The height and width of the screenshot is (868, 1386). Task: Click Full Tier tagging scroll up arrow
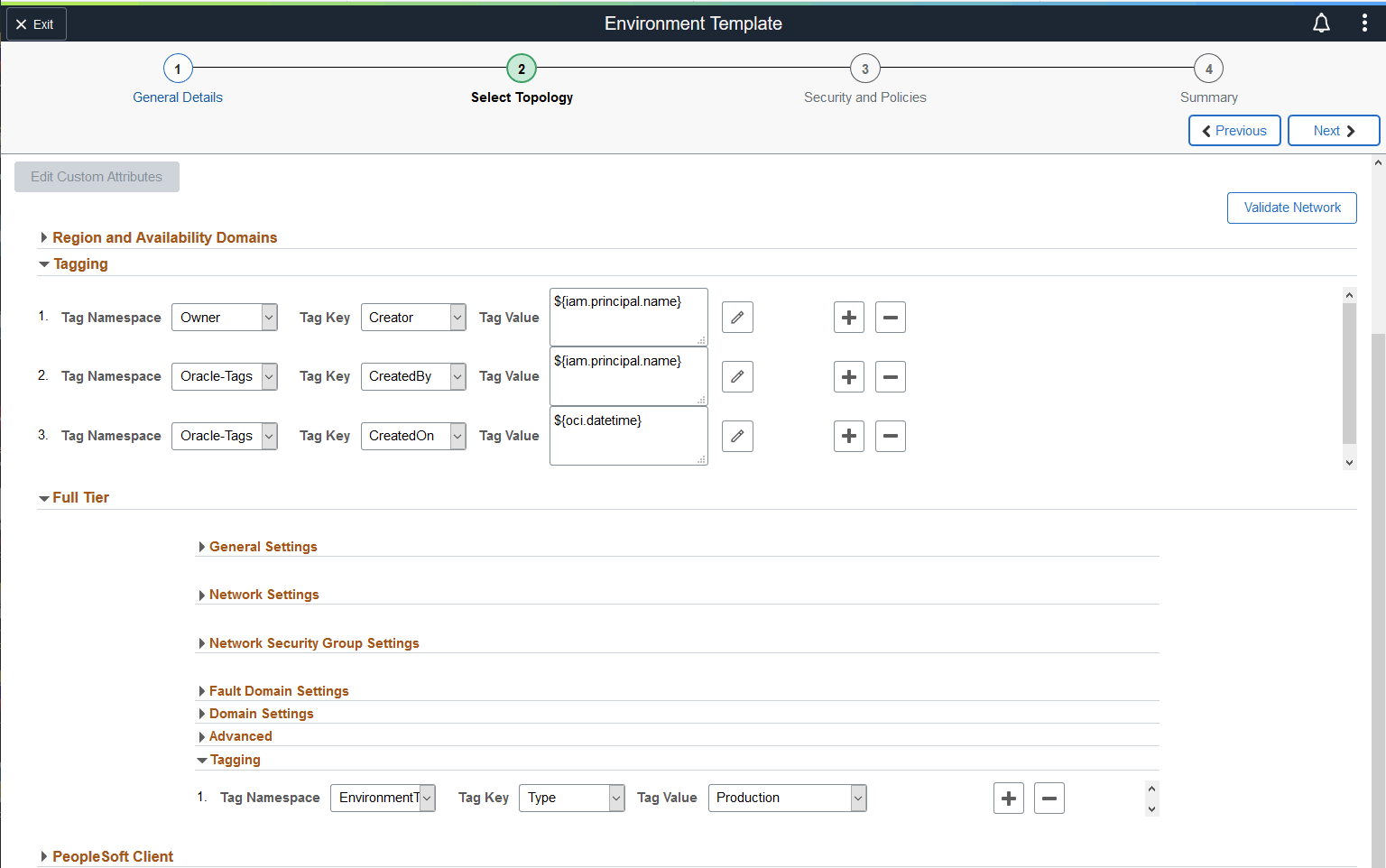1151,789
